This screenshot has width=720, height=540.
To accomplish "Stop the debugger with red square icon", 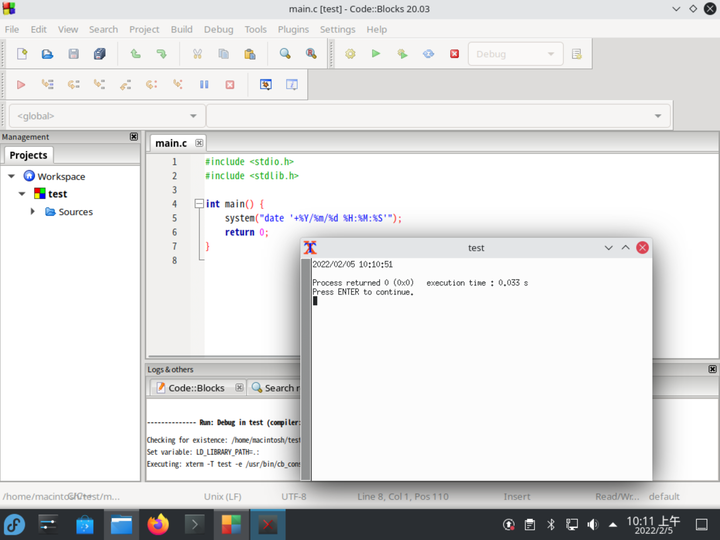I will coord(230,84).
